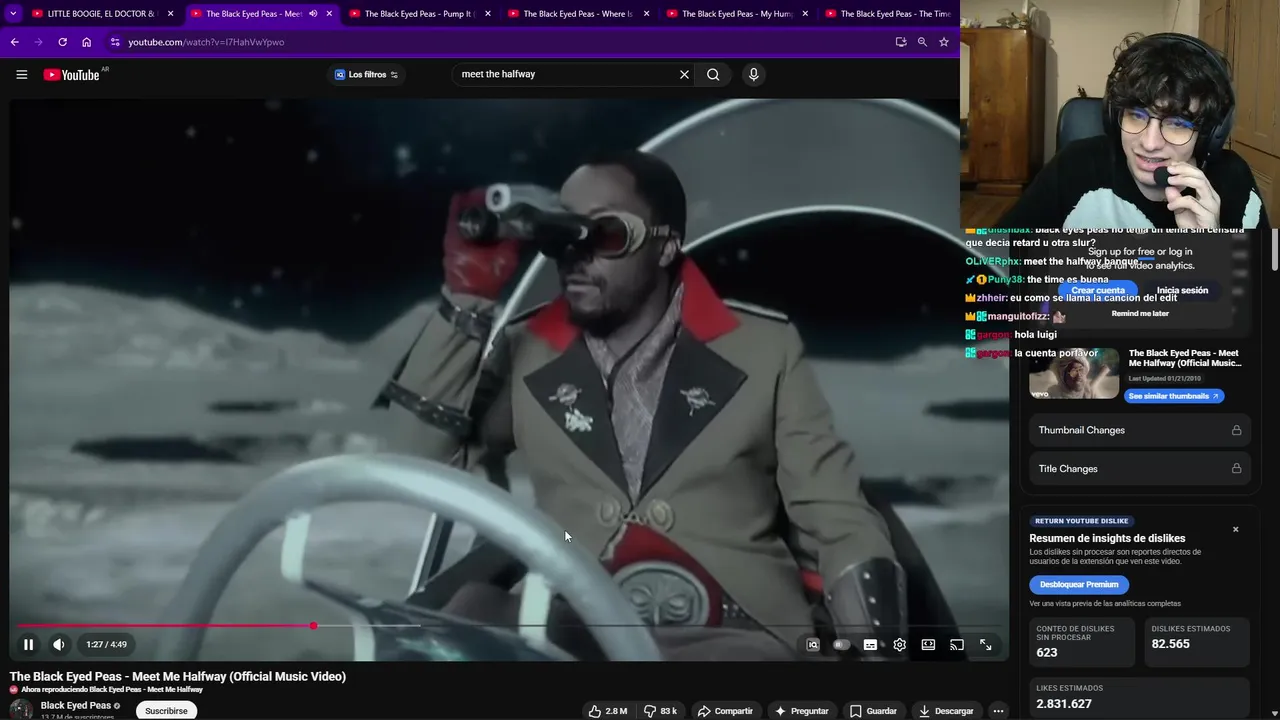1280x720 pixels.
Task: Clear the search box with the X
Action: 684,74
